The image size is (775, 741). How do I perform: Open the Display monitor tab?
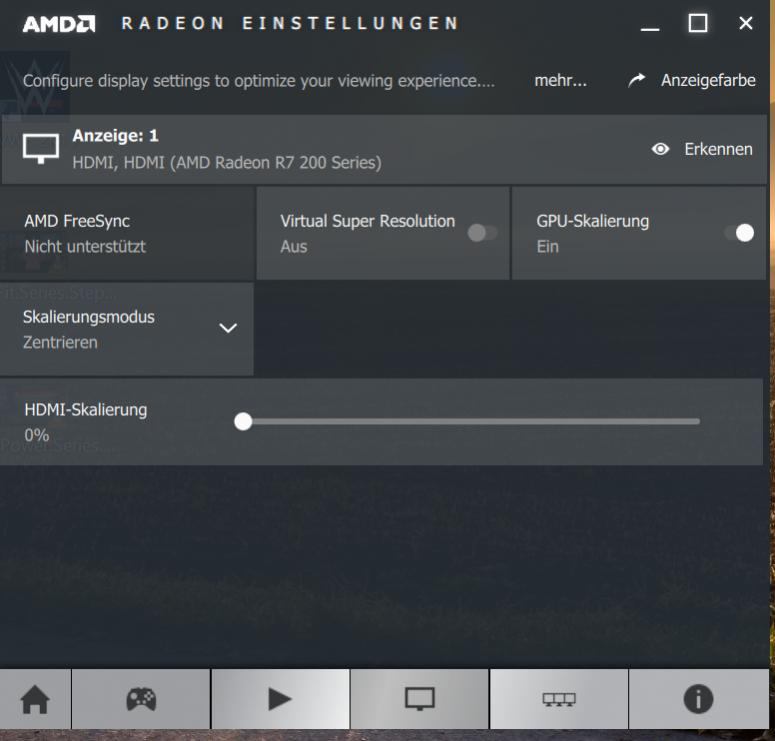[420, 699]
